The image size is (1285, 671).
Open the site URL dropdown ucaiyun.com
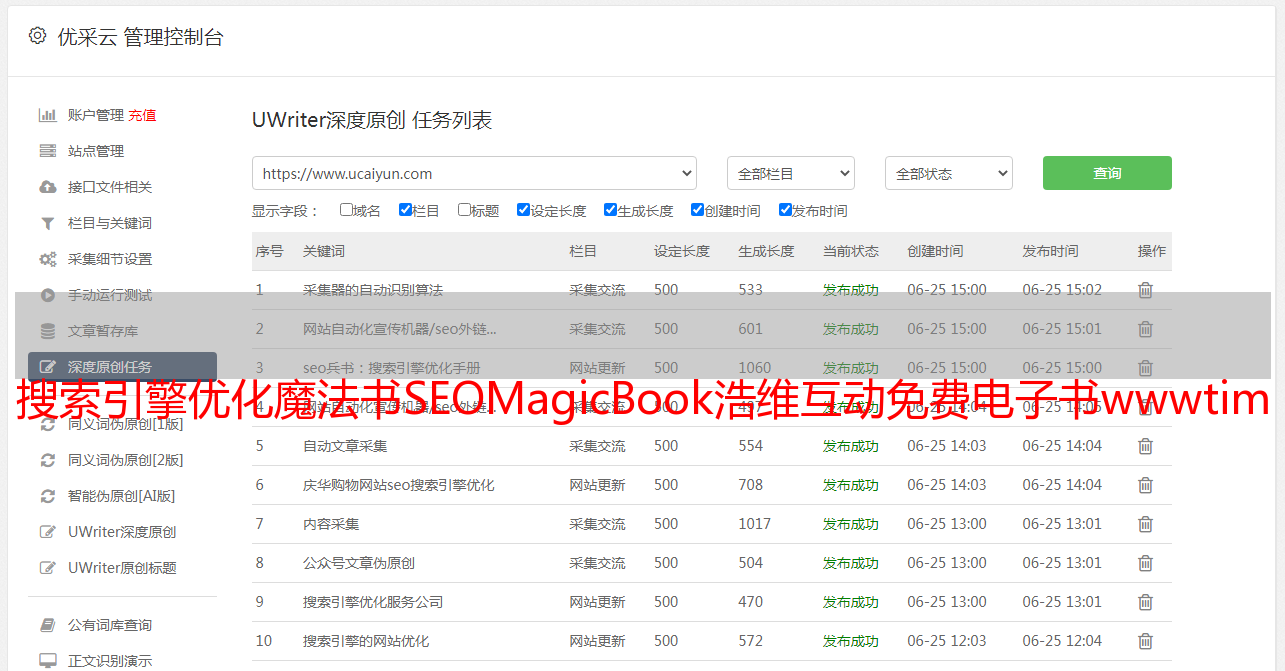coord(474,173)
